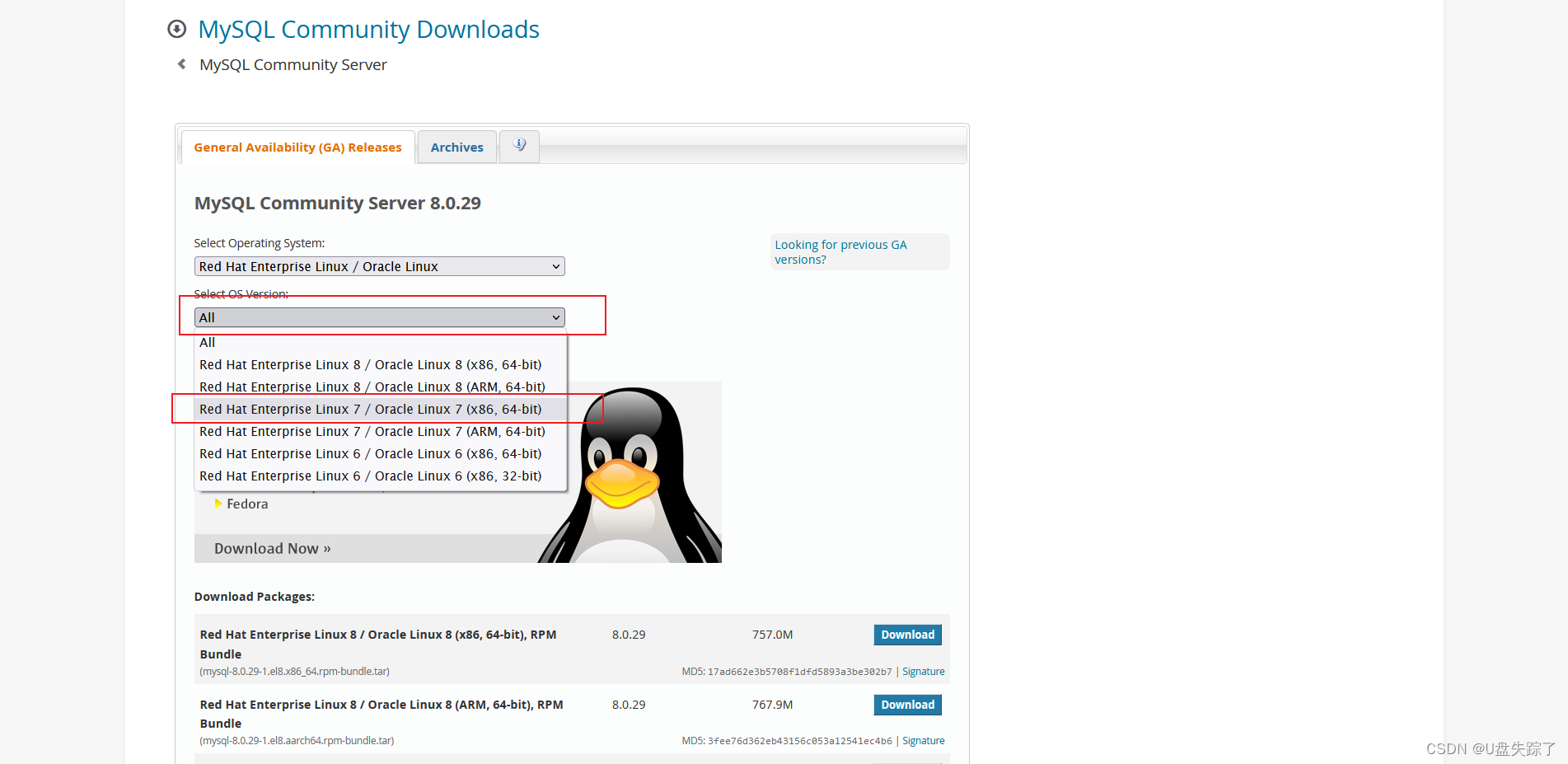Viewport: 1568px width, 764px height.
Task: Click Download for the x86 64-bit RPM Bundle
Action: [907, 635]
